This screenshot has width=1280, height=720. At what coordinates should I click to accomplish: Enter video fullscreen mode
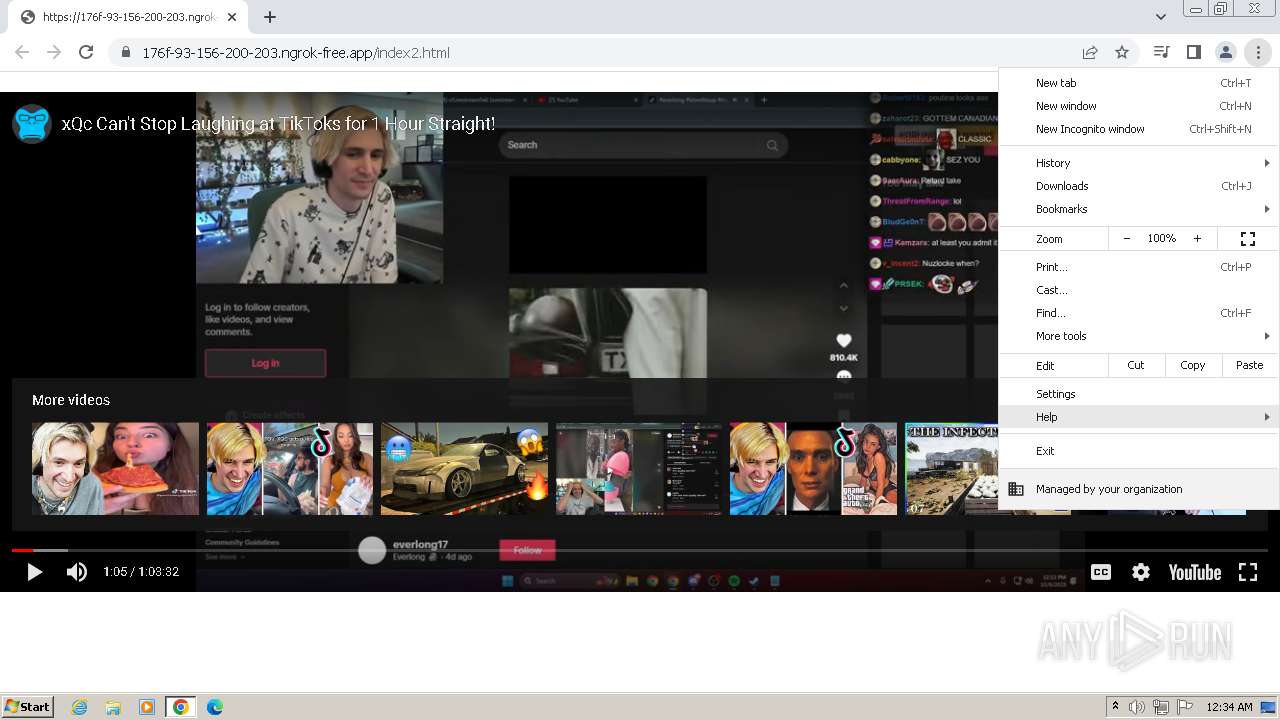pyautogui.click(x=1248, y=572)
